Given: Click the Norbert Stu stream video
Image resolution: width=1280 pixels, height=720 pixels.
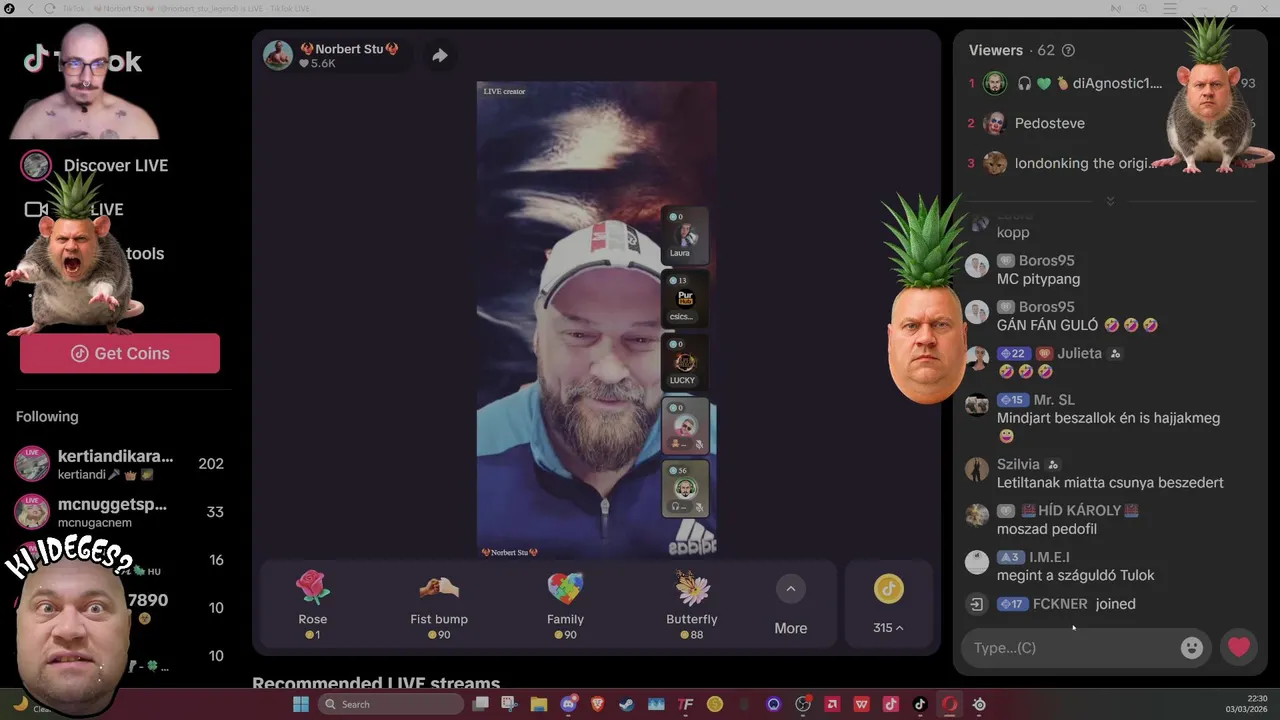Looking at the screenshot, I should (x=596, y=320).
